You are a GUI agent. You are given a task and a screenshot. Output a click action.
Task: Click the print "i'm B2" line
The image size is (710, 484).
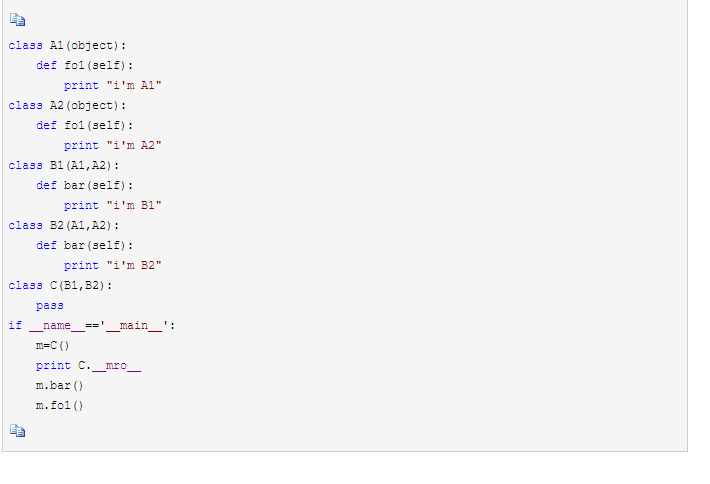pyautogui.click(x=113, y=265)
